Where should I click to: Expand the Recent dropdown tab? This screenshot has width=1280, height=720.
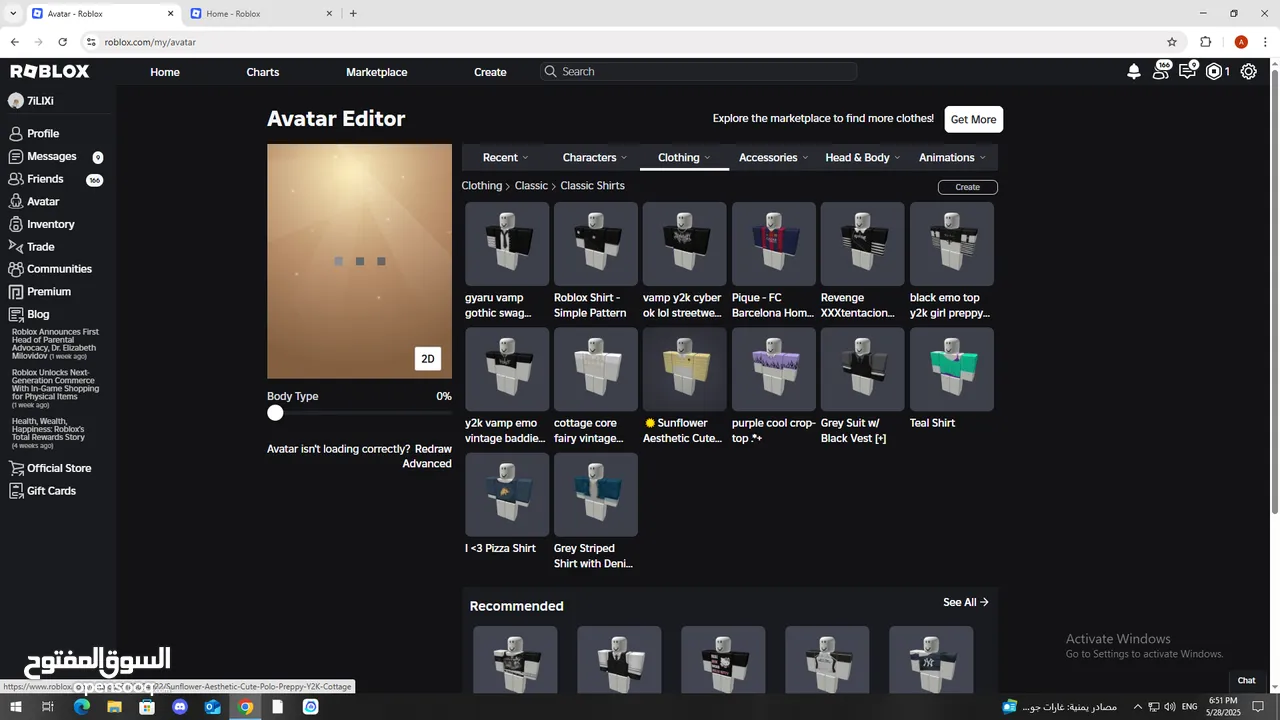coord(506,158)
